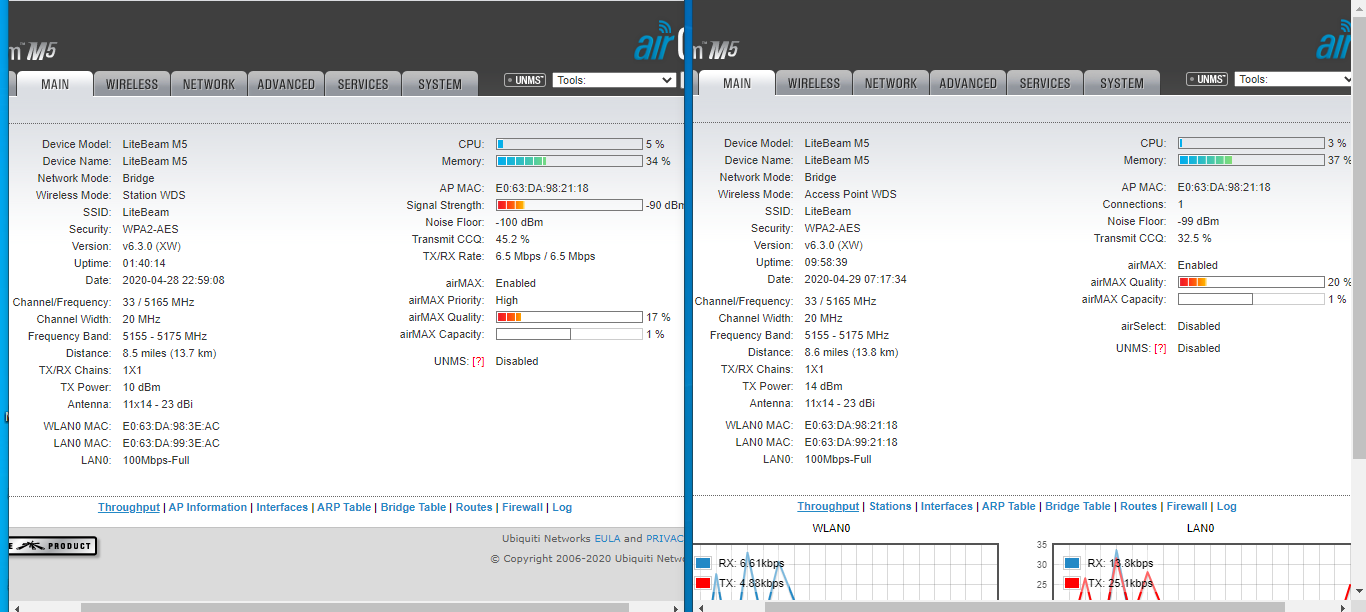Select uptime value 09:58:39
The width and height of the screenshot is (1366, 612).
point(826,262)
